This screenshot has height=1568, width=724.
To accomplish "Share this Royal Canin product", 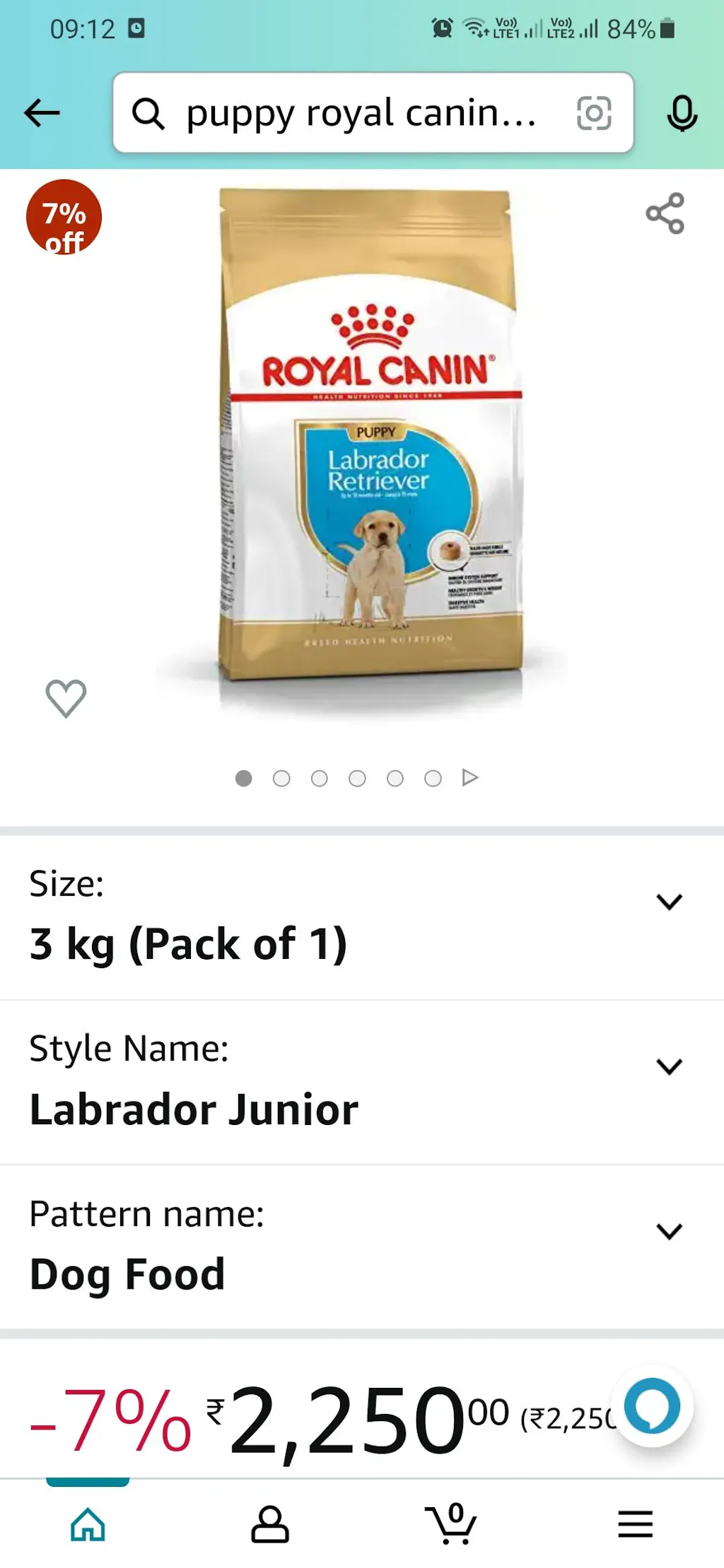I will point(665,213).
